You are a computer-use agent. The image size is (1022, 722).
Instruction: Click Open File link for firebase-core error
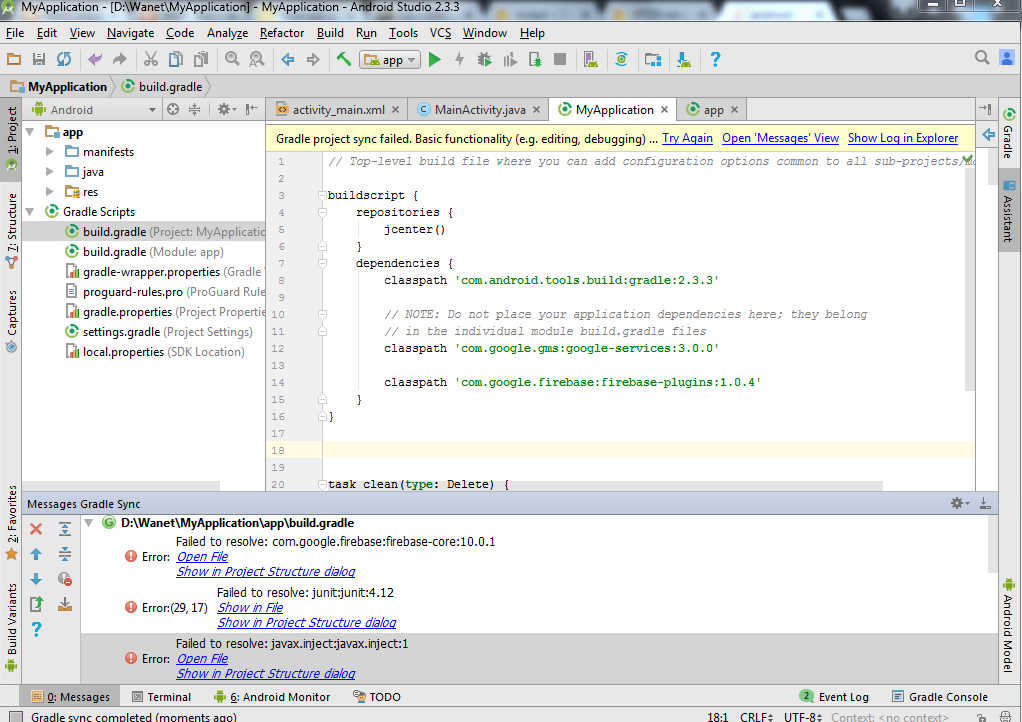(202, 556)
